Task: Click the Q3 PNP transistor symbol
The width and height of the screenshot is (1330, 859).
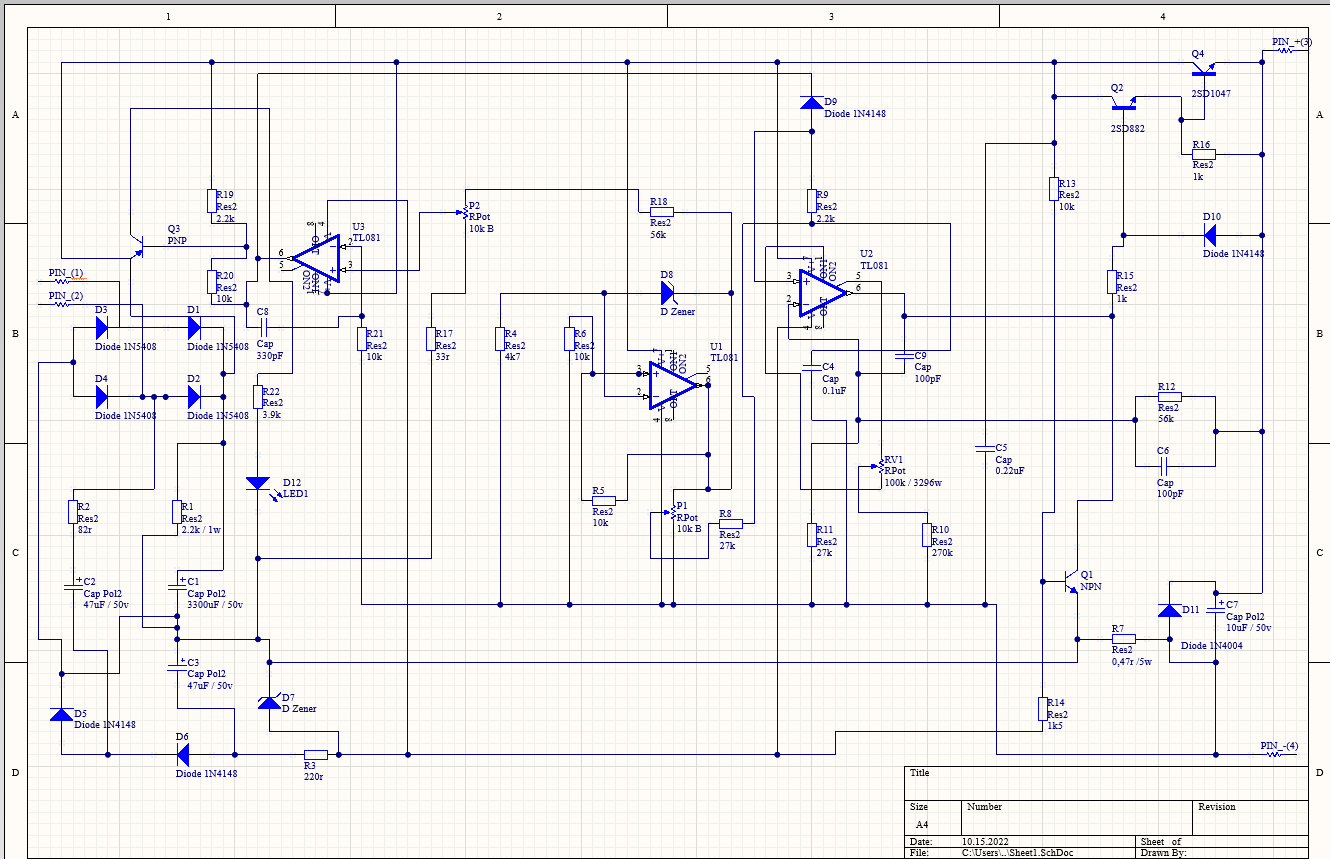Action: click(x=136, y=245)
